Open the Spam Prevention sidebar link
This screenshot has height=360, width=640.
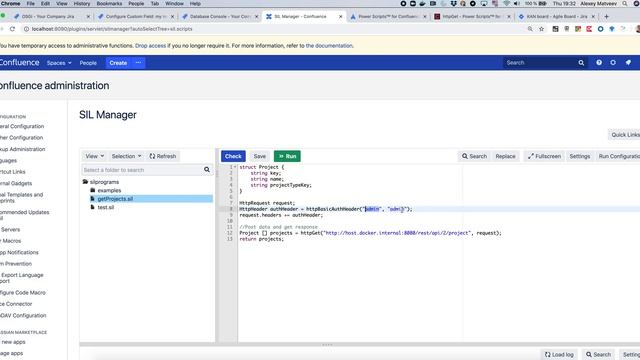pyautogui.click(x=16, y=264)
